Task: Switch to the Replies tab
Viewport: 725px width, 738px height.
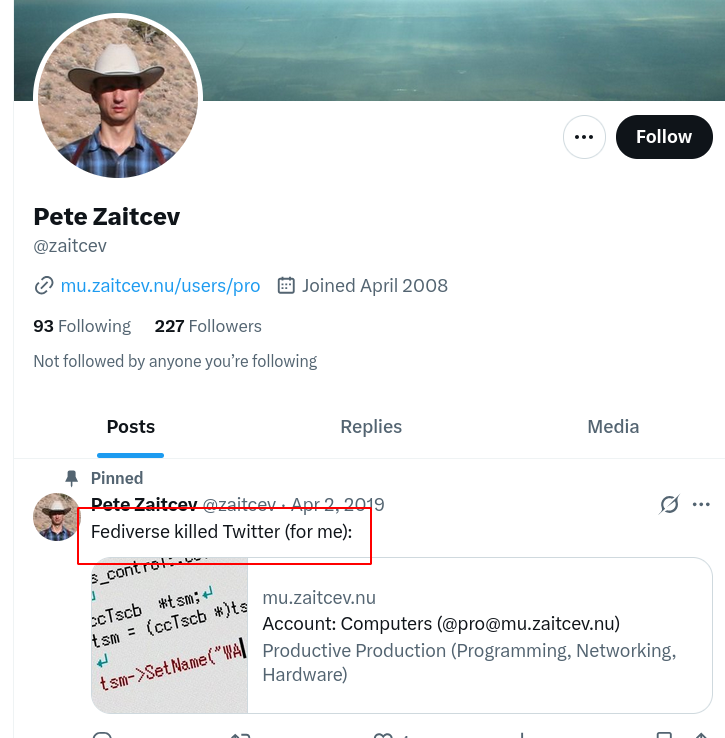Action: (371, 427)
